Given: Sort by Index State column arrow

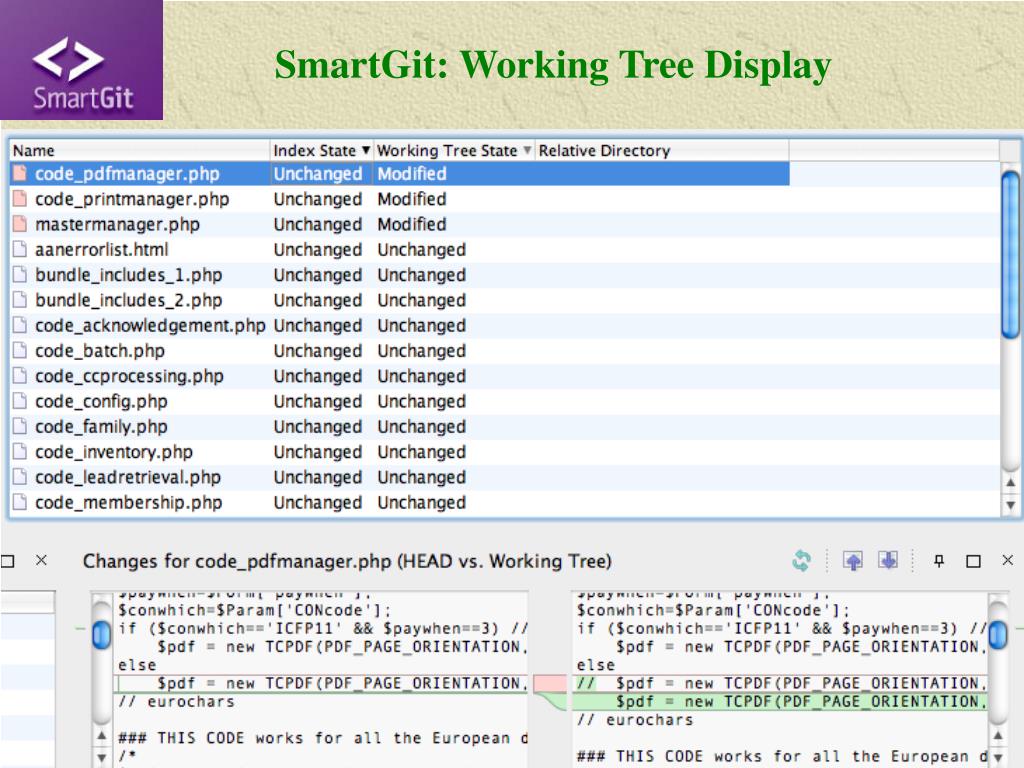Looking at the screenshot, I should click(366, 150).
